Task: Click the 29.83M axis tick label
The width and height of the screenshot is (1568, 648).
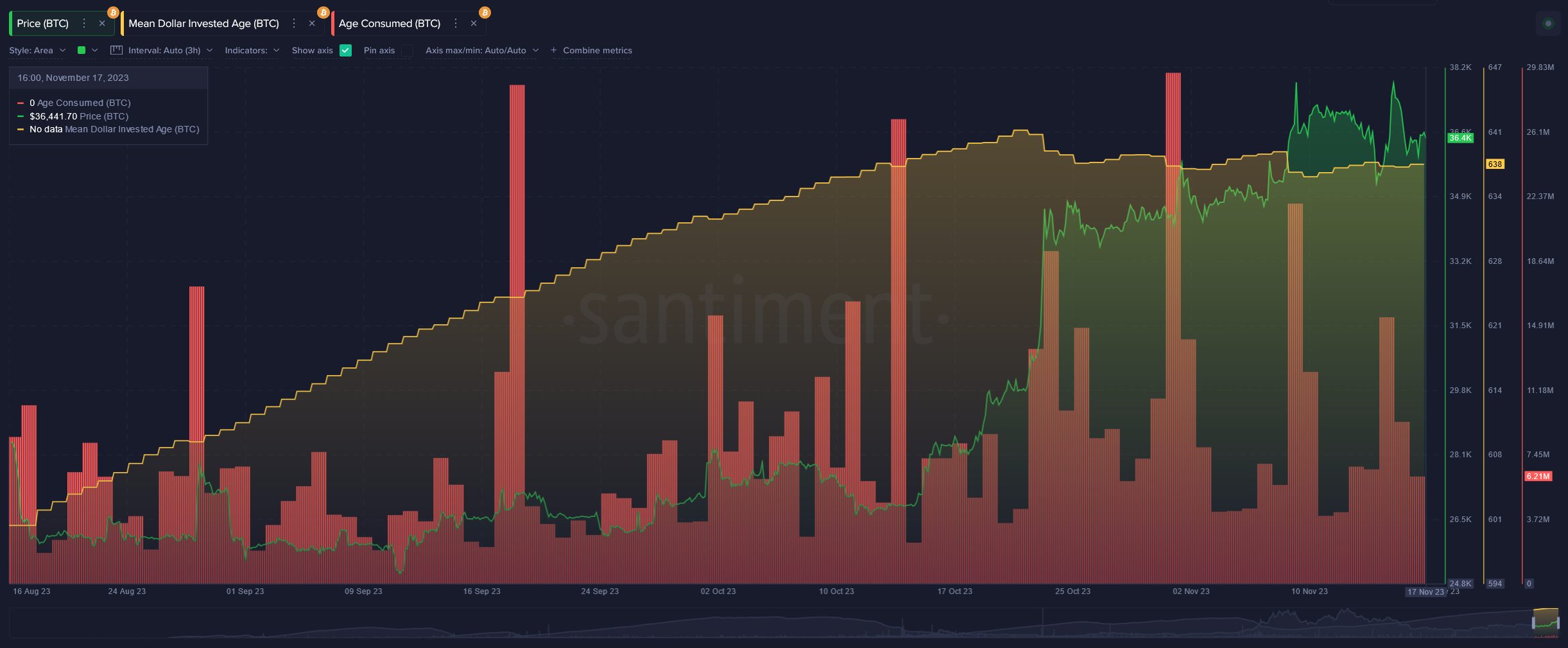Action: [x=1540, y=67]
